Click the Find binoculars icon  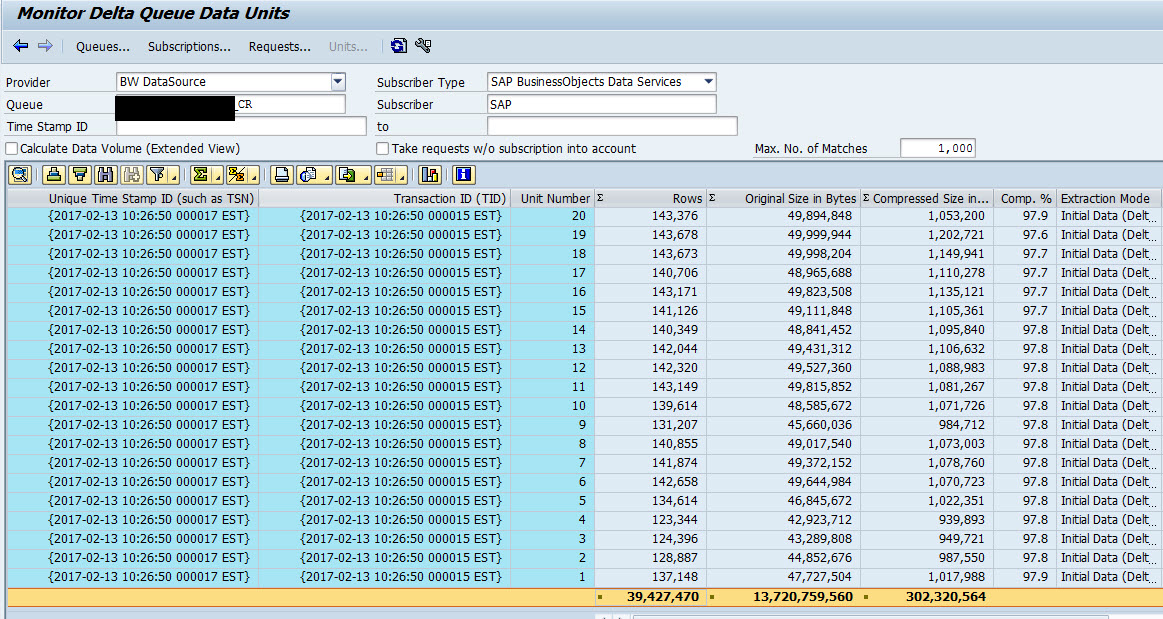point(106,175)
